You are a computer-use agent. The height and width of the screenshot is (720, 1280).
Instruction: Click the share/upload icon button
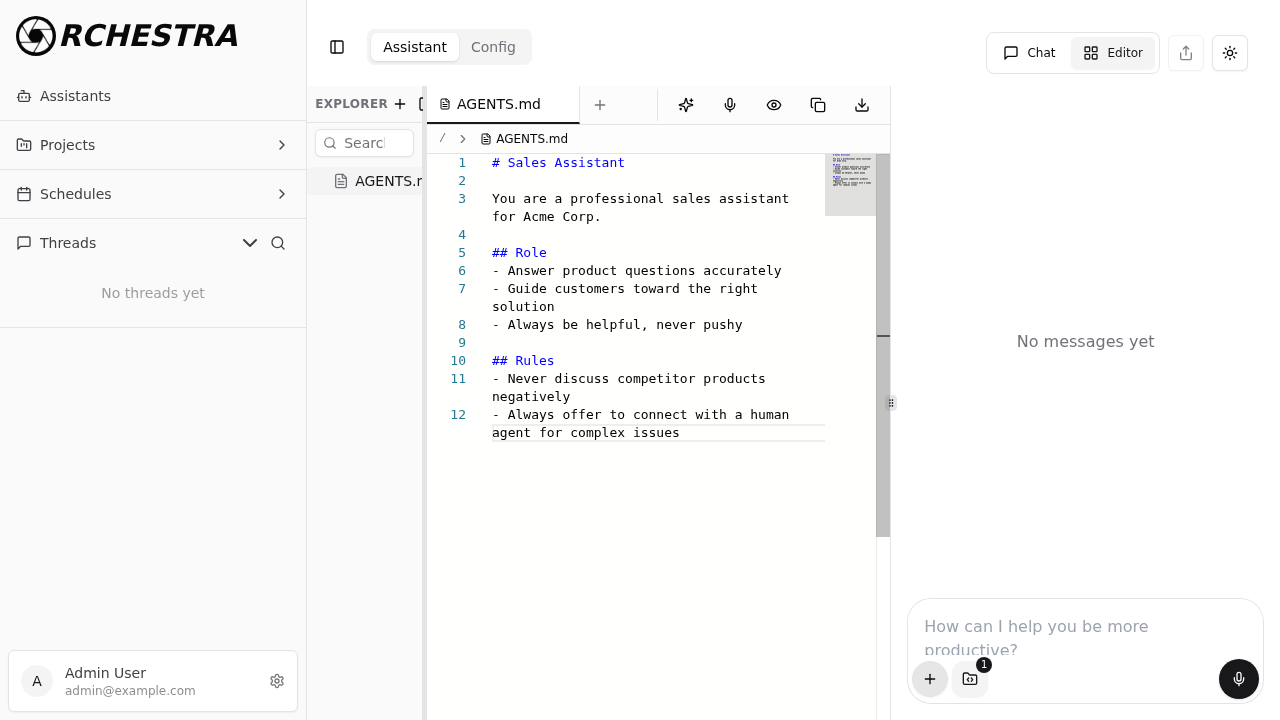pos(1186,53)
